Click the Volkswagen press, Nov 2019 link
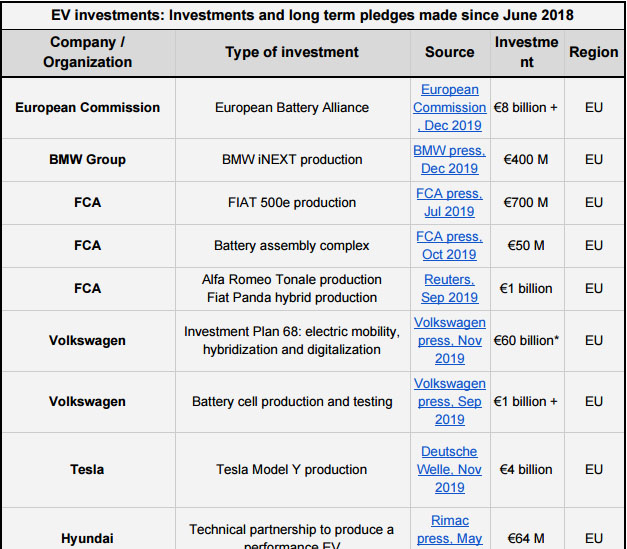 pyautogui.click(x=449, y=340)
